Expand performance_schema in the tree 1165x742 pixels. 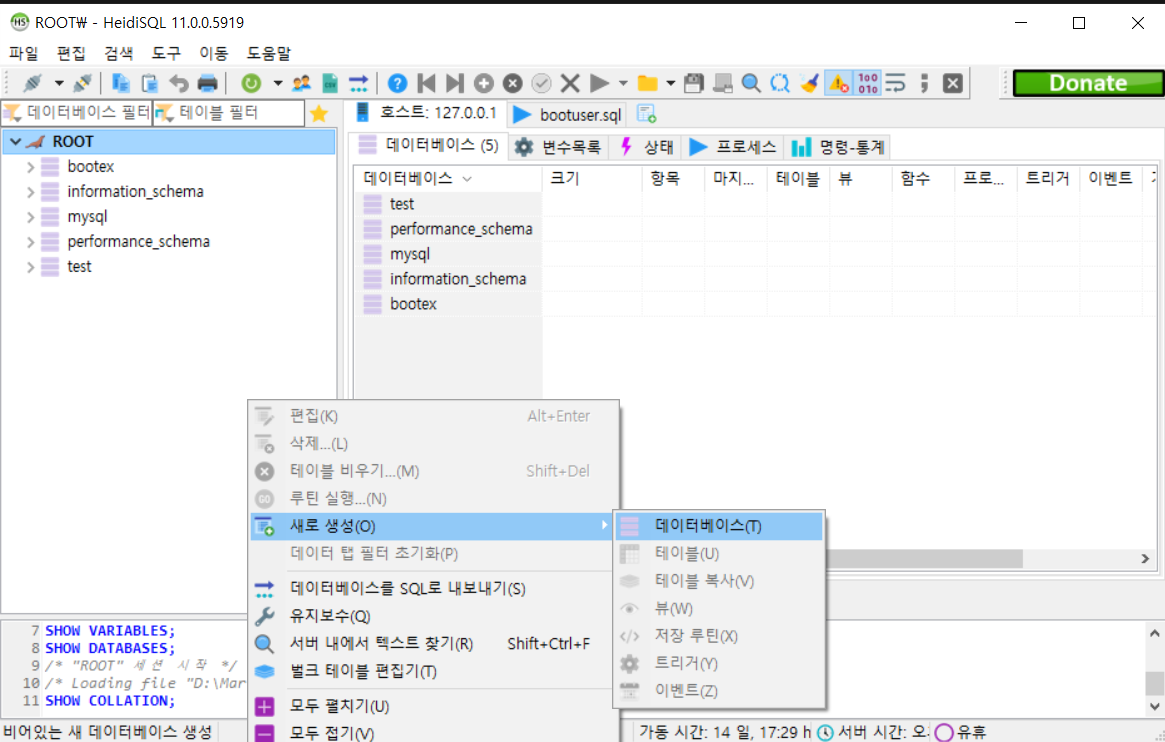pos(30,242)
